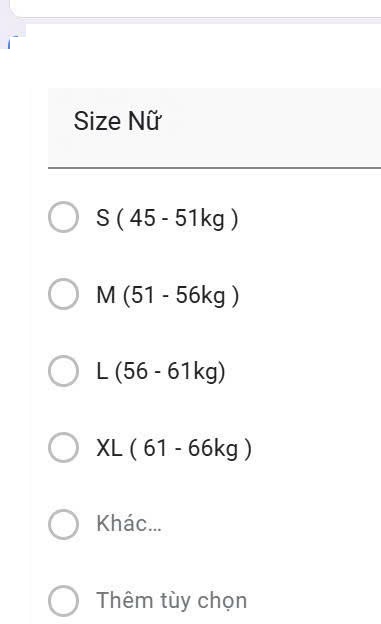This screenshot has width=381, height=624.
Task: Edit the XL ( 61 - 66kg ) option label
Action: 174,448
